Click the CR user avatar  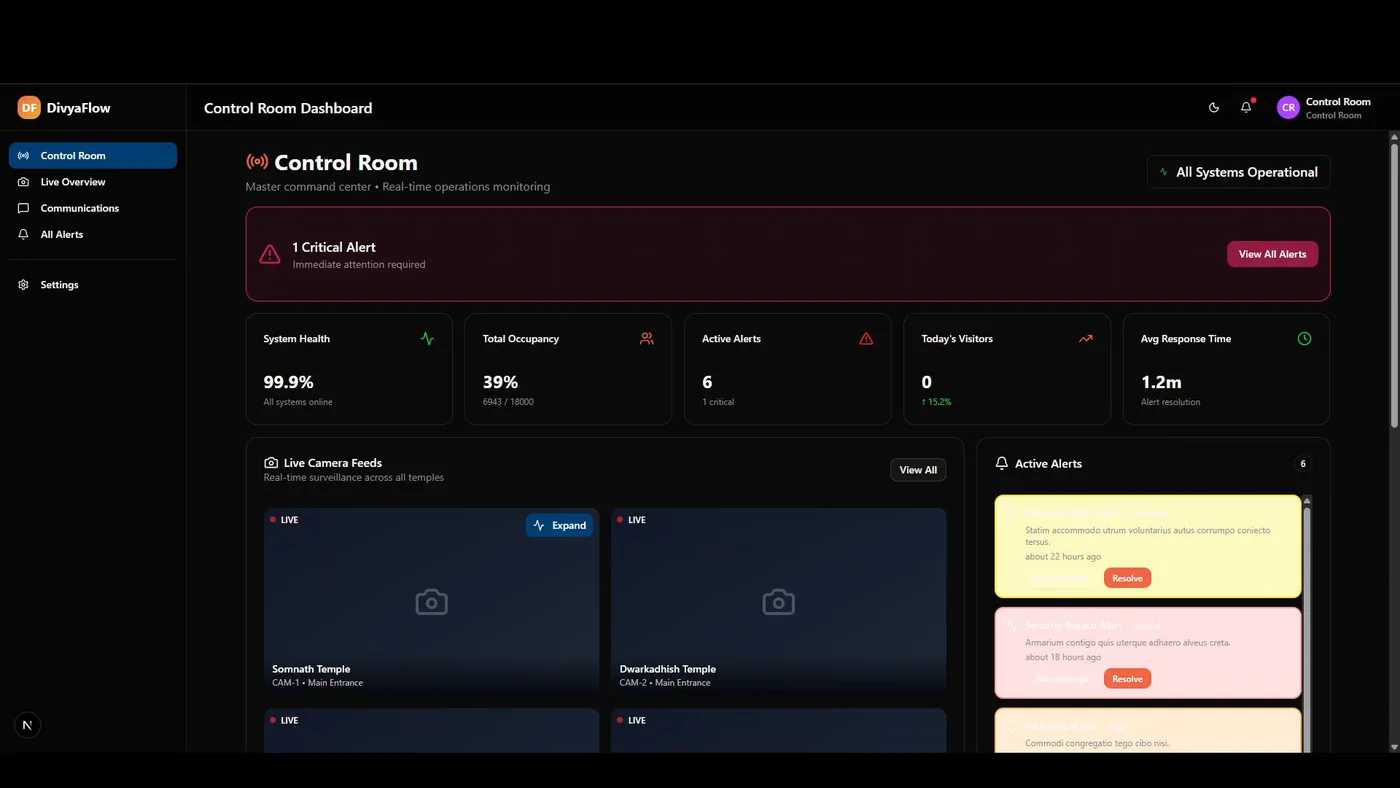[1288, 108]
